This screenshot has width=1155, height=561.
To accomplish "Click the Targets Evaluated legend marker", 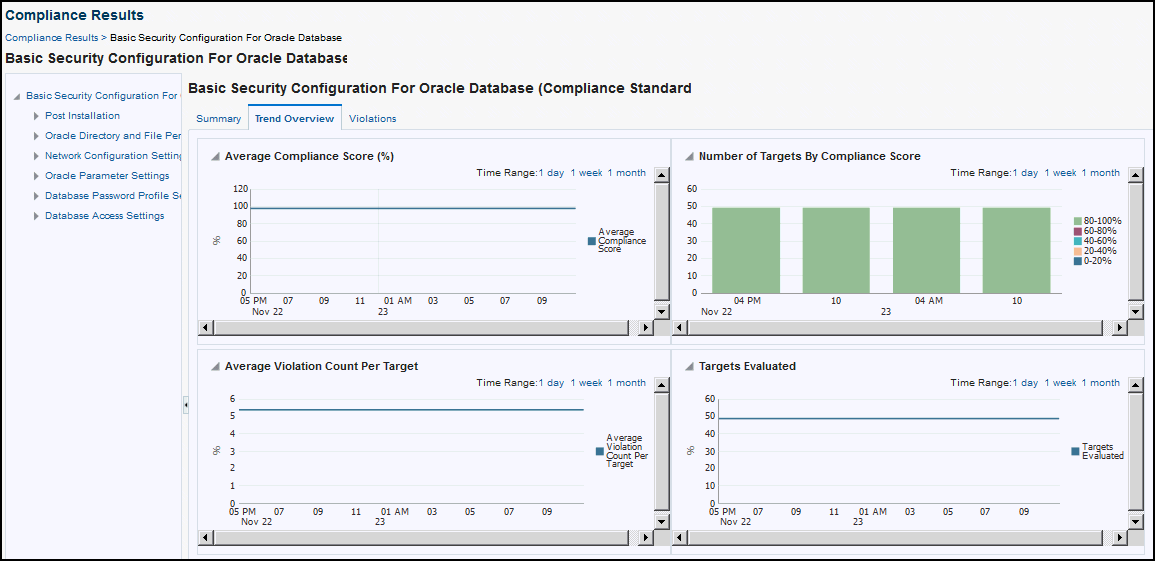I will tap(1075, 451).
